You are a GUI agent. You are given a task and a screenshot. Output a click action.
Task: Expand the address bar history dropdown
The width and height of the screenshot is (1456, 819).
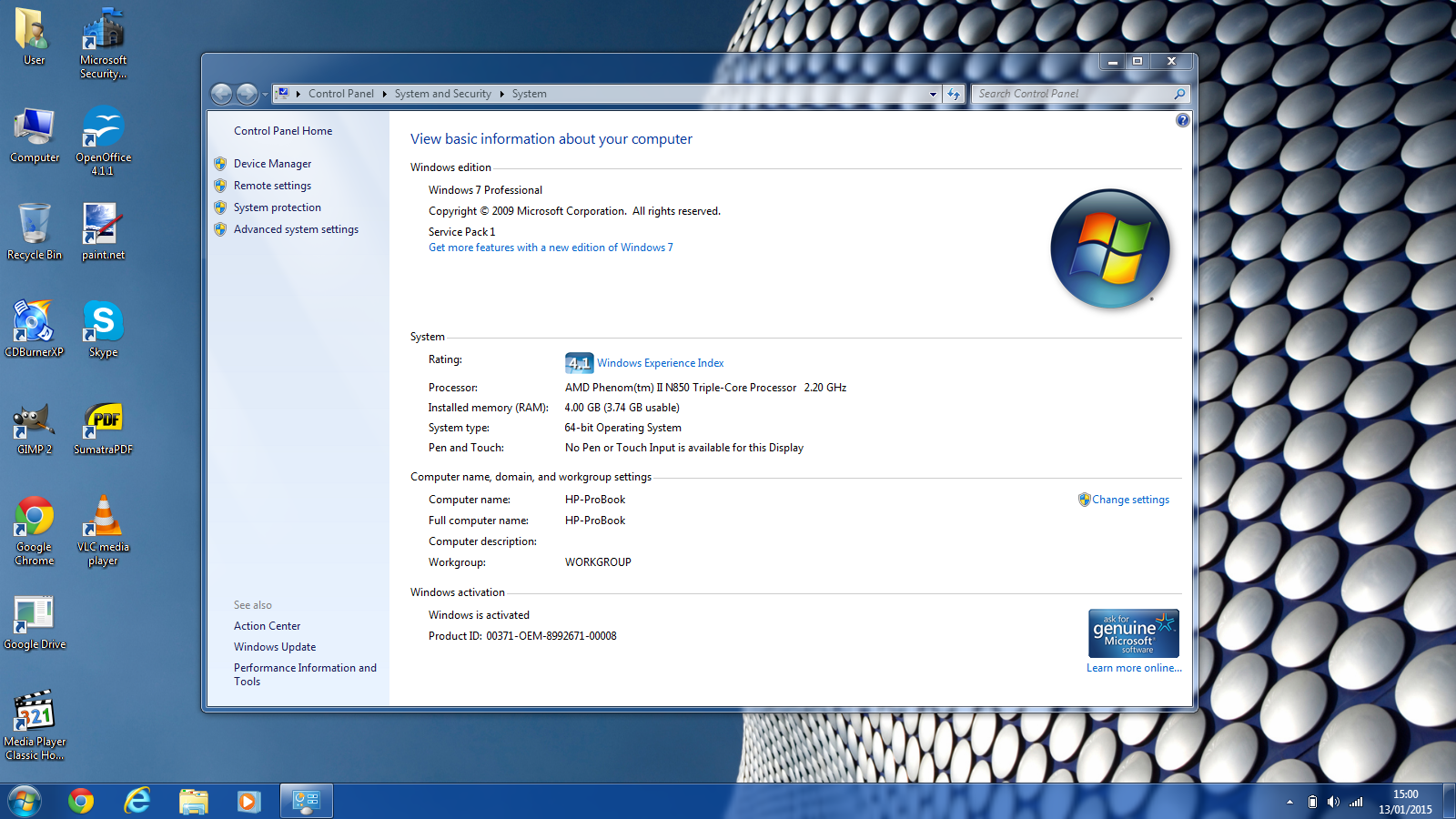pos(933,94)
